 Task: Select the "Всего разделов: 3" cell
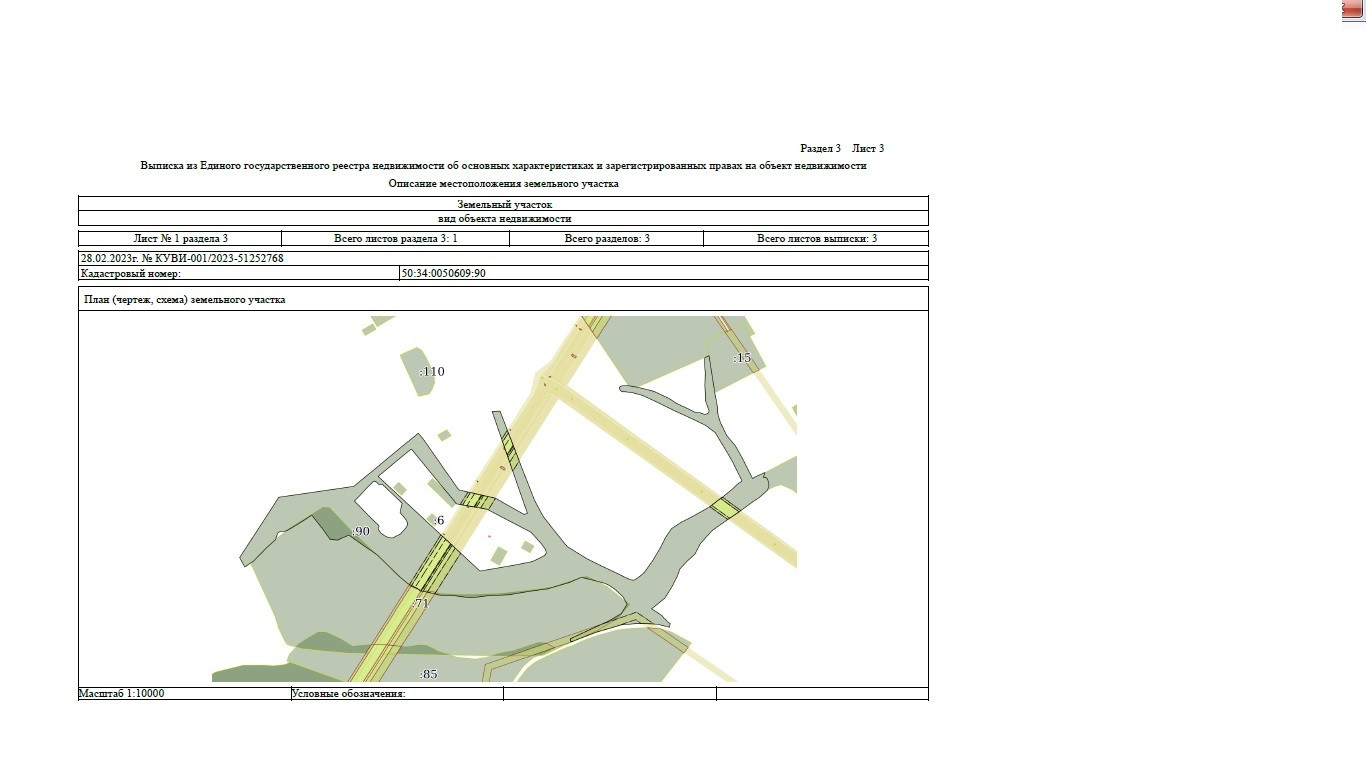point(607,238)
